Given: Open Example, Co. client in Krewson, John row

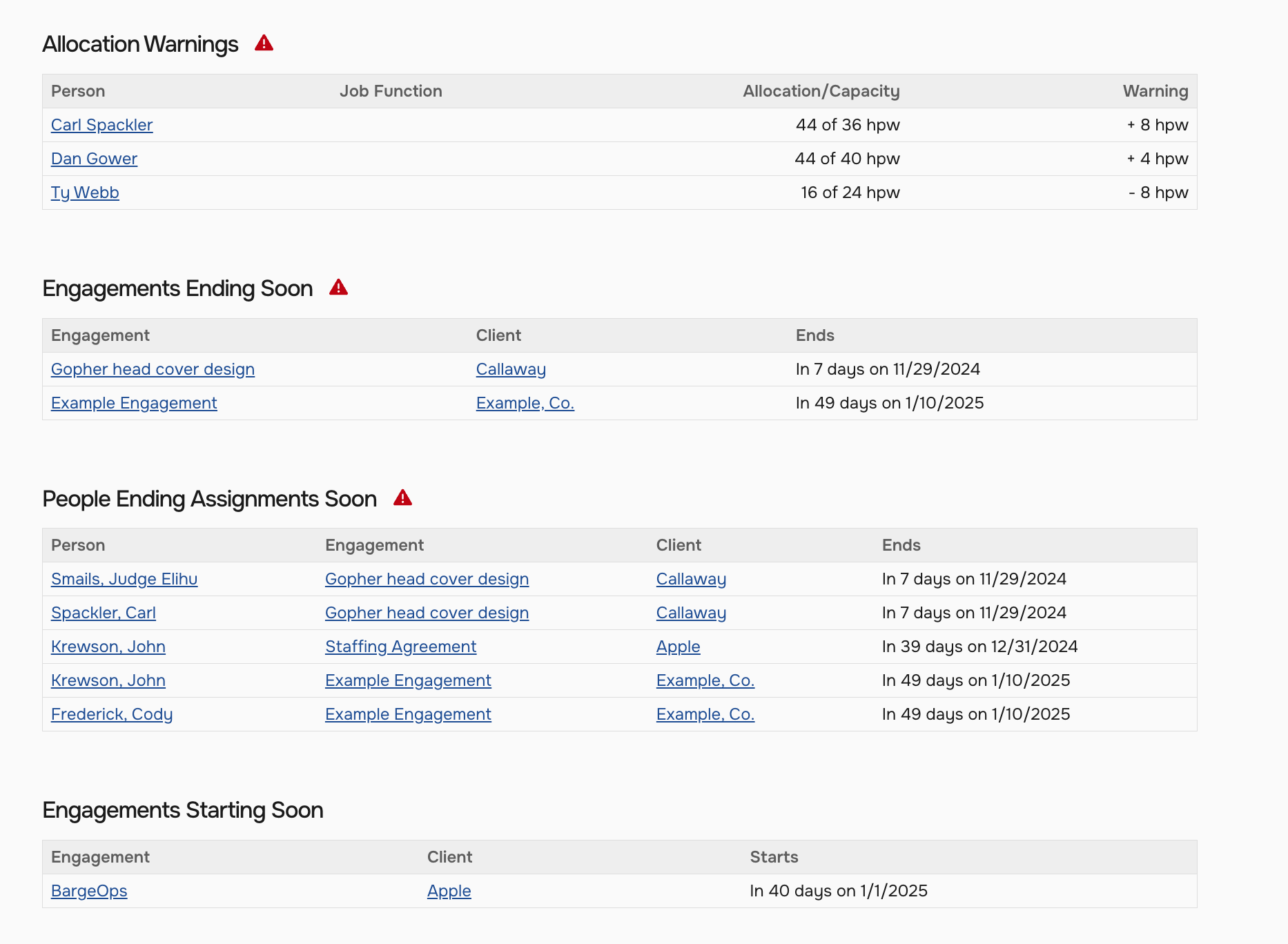Looking at the screenshot, I should [x=705, y=680].
